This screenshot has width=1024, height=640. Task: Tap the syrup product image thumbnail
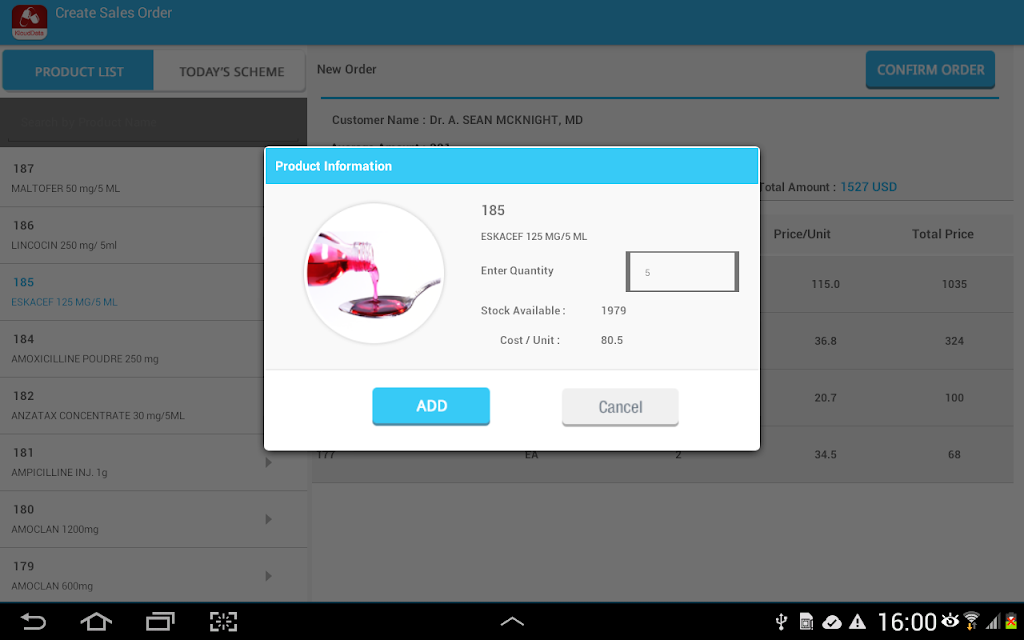374,273
